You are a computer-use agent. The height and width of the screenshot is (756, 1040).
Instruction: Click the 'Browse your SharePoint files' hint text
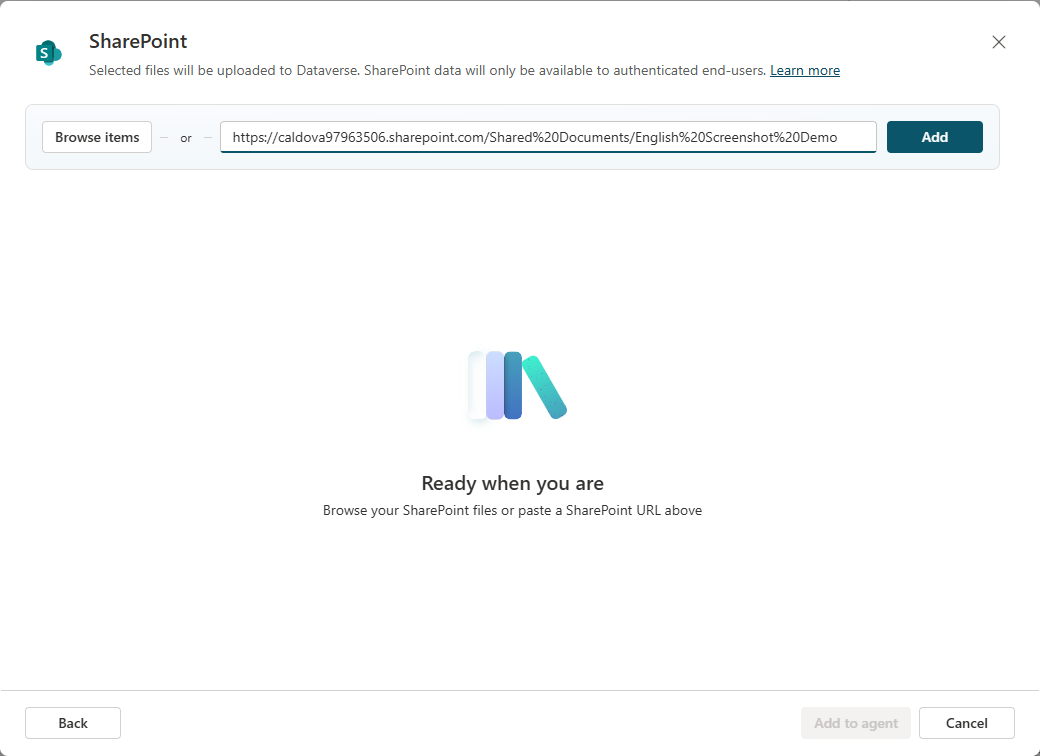click(x=513, y=510)
